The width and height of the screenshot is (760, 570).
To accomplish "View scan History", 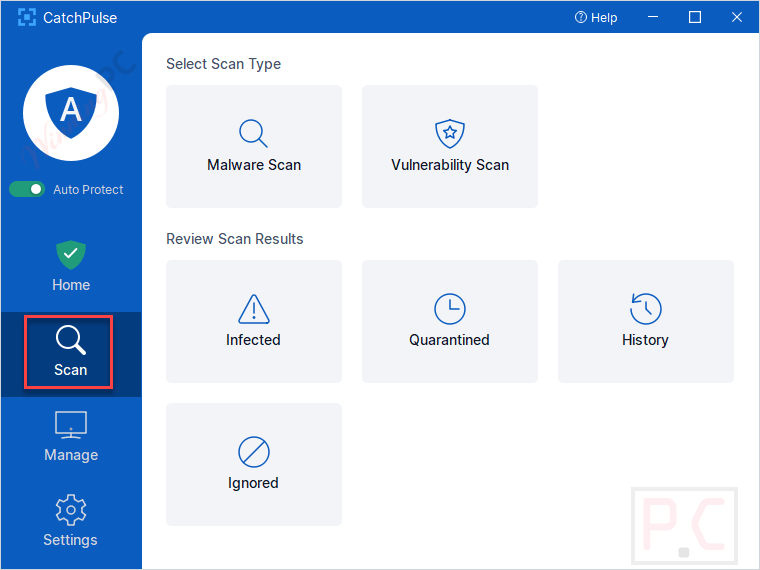I will (646, 321).
